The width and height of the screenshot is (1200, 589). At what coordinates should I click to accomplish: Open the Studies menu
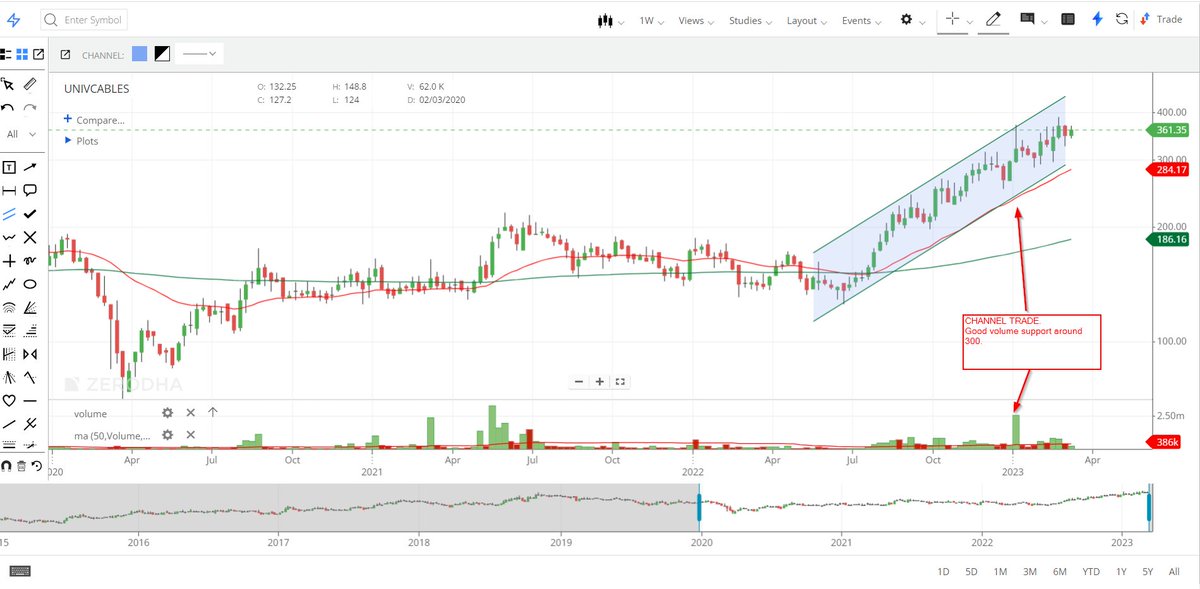(751, 20)
